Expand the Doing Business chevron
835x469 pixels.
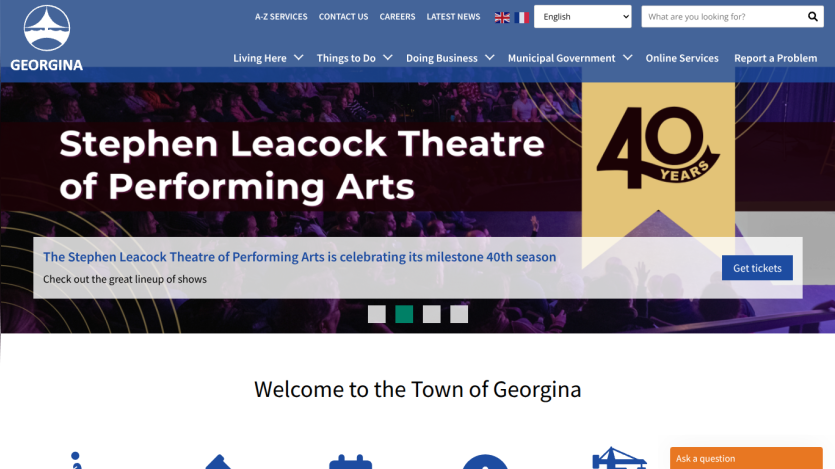pyautogui.click(x=490, y=57)
